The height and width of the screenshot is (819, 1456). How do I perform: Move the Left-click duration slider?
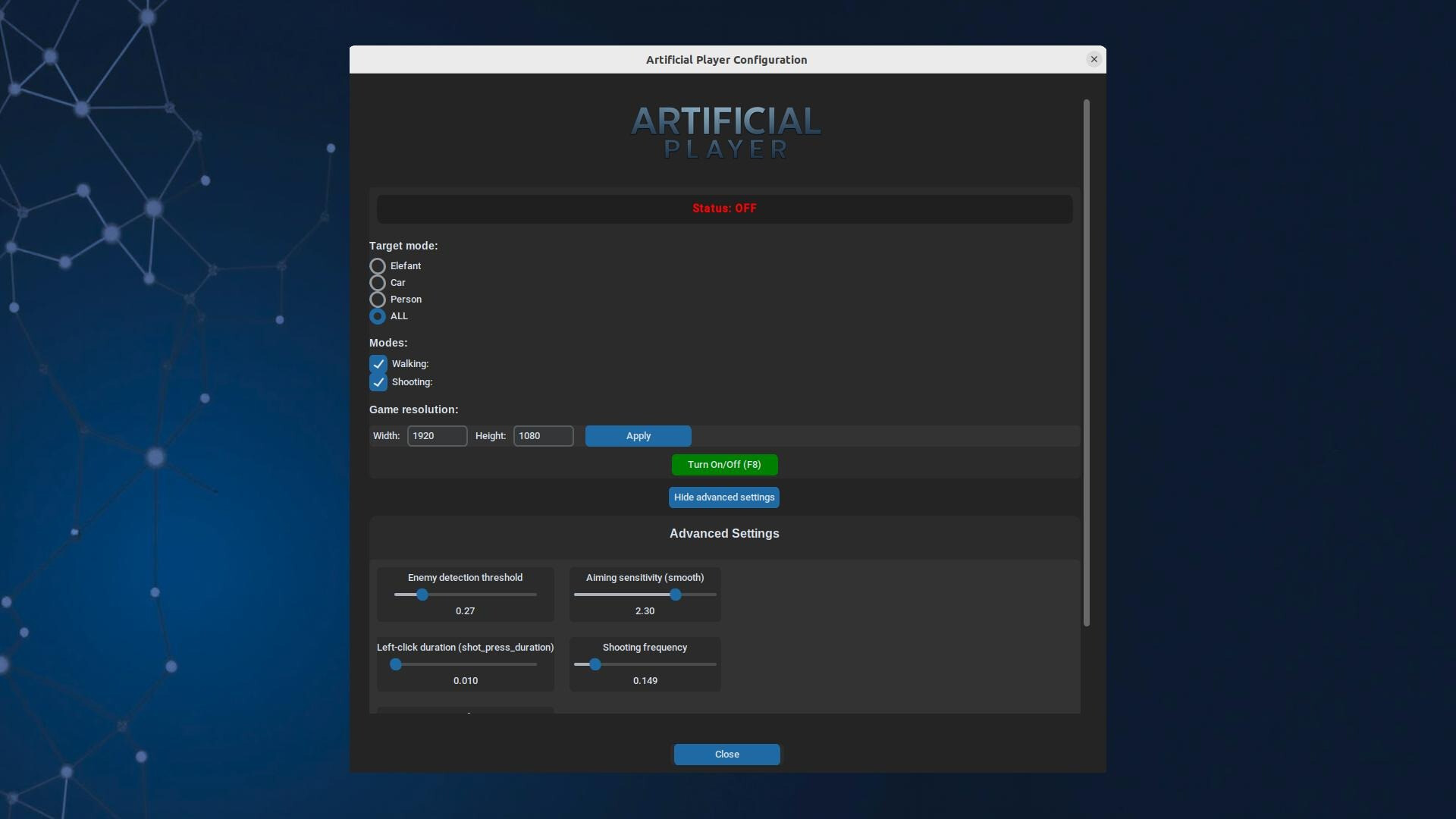pos(395,664)
